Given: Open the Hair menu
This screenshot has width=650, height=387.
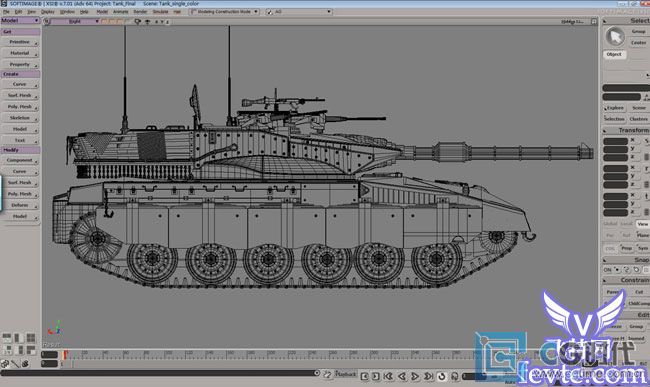Looking at the screenshot, I should pos(177,12).
